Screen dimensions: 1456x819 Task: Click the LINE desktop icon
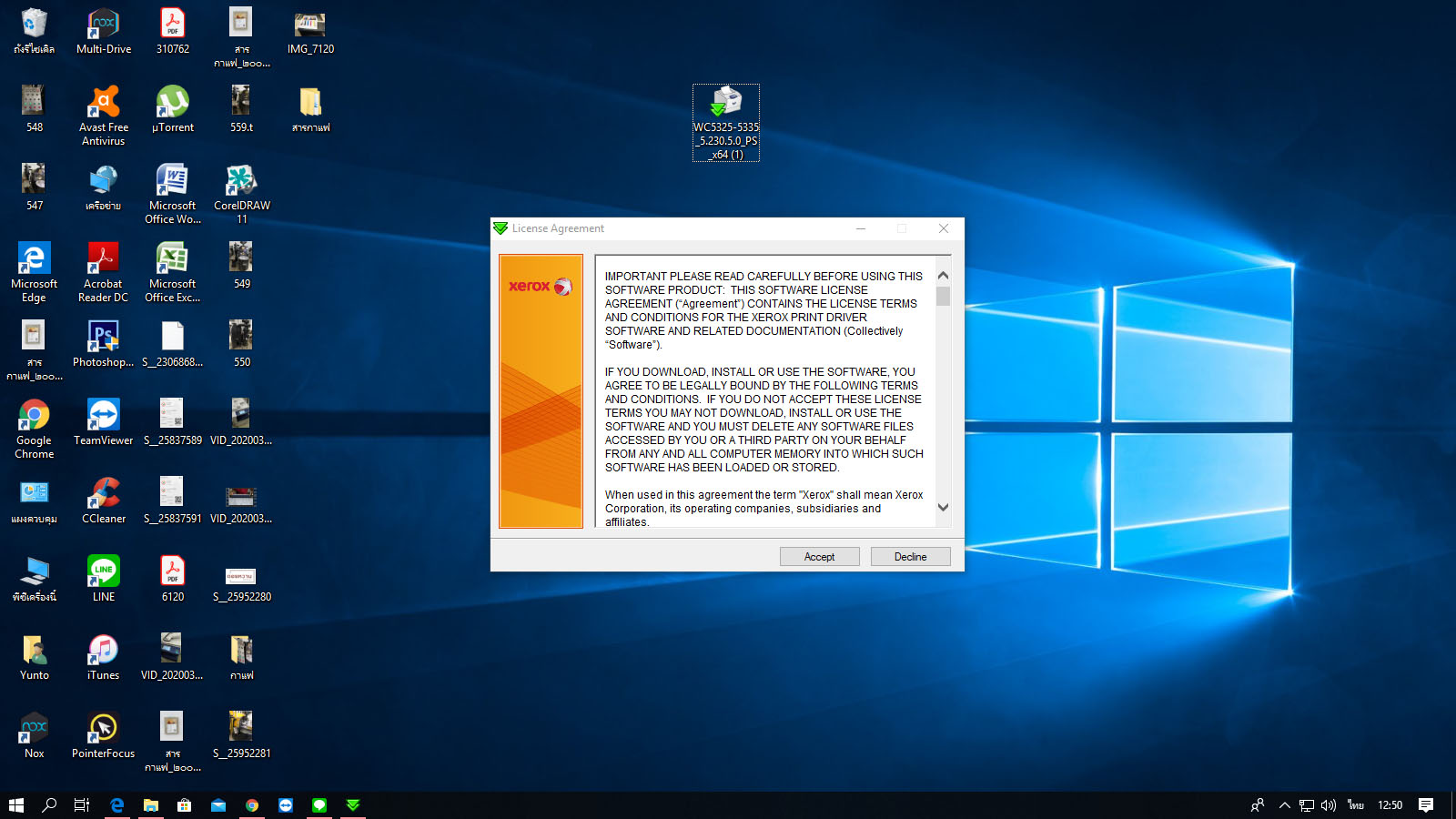pyautogui.click(x=104, y=573)
